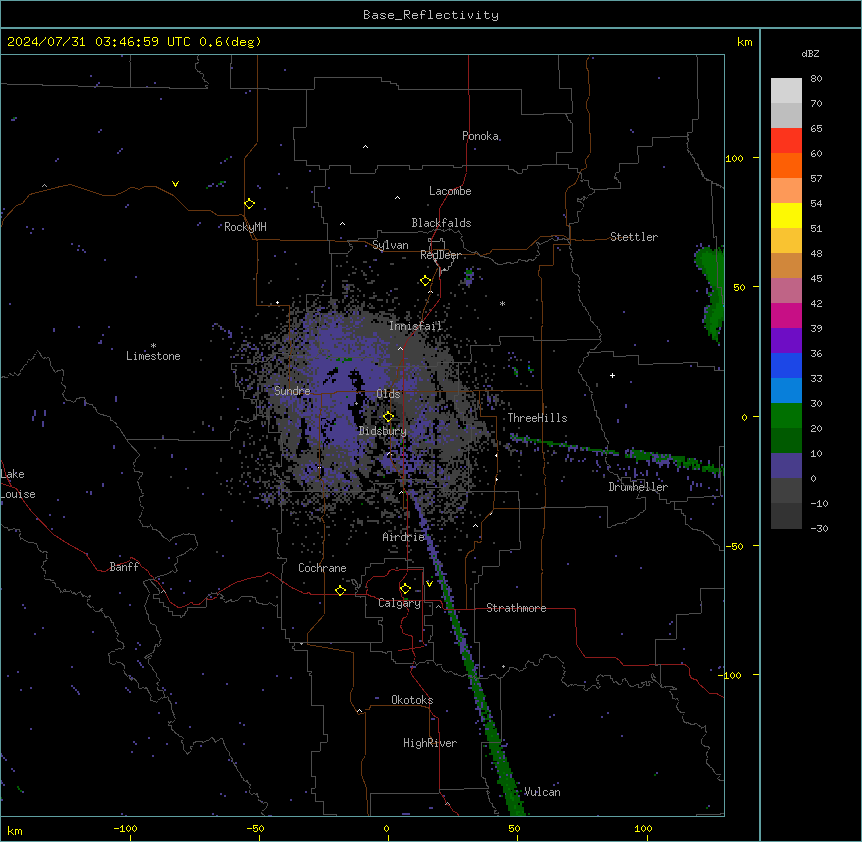This screenshot has width=862, height=842.
Task: Click the Blackfalds label
Action: coord(441,223)
